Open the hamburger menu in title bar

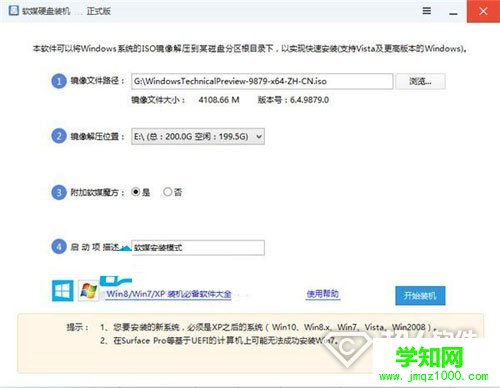coord(427,11)
